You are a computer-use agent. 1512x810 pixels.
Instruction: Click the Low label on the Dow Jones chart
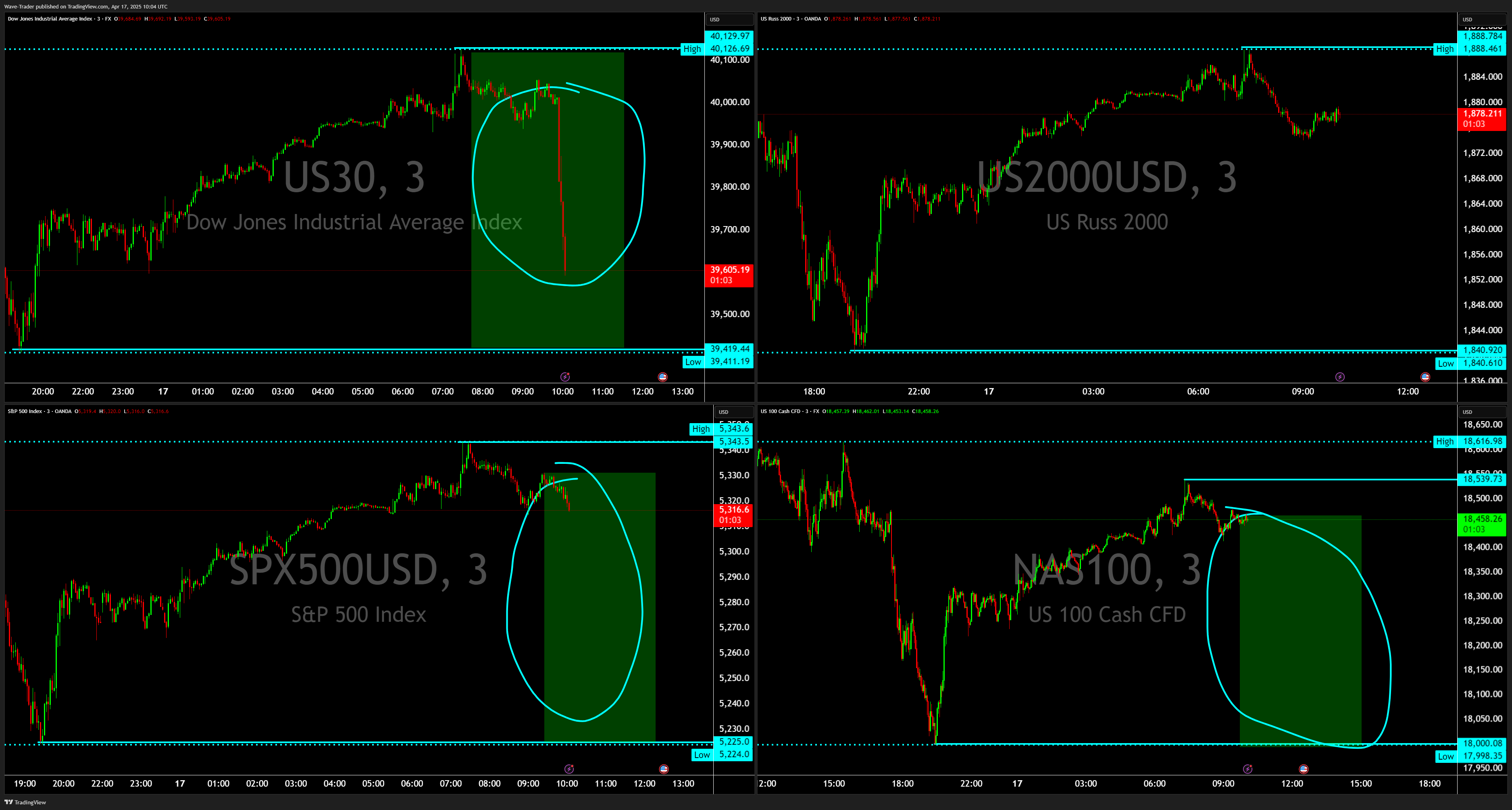[693, 362]
